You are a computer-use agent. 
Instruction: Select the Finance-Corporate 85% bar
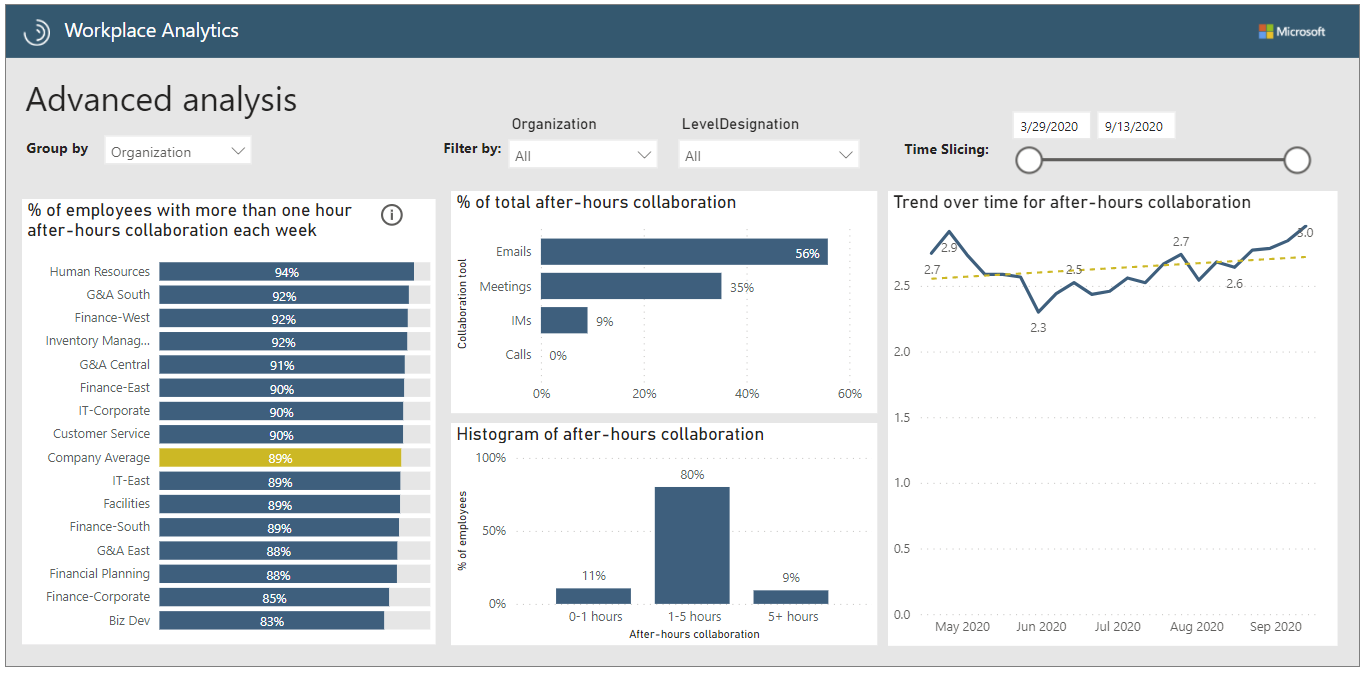point(274,597)
